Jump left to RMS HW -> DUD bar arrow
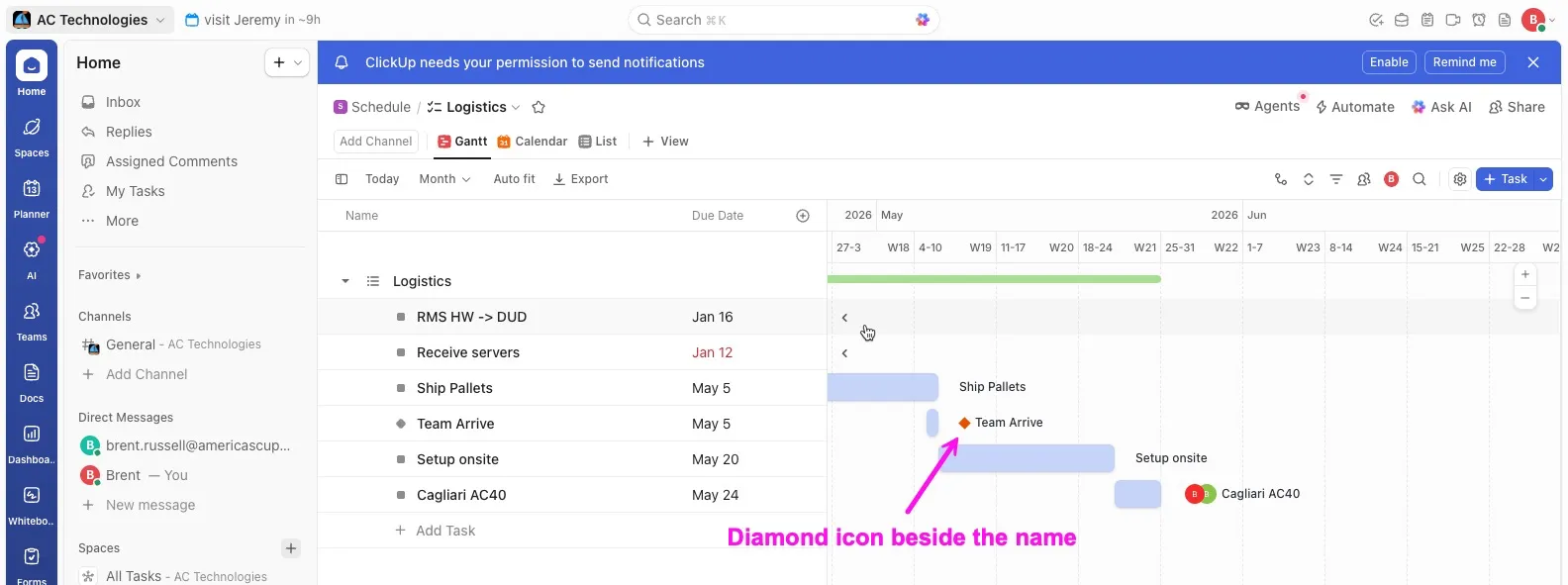 (844, 318)
